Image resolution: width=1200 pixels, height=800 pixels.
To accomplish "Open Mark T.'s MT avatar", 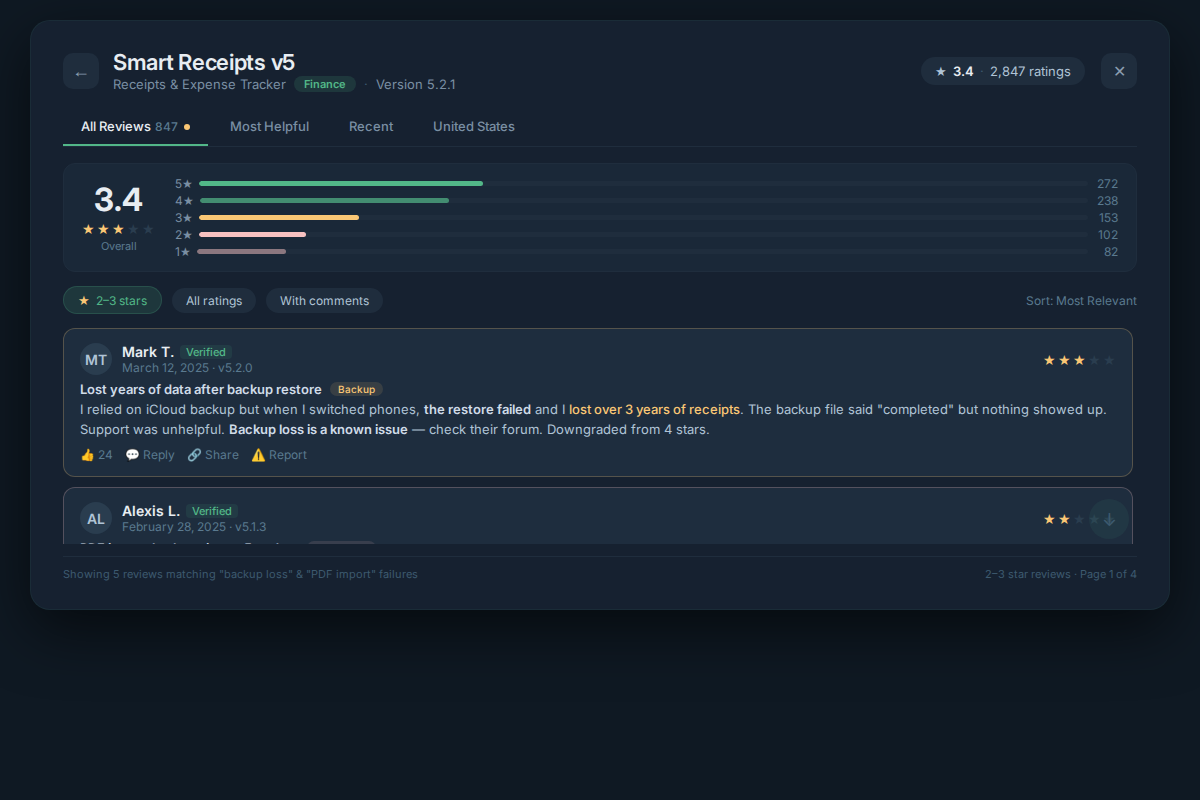I will click(96, 360).
